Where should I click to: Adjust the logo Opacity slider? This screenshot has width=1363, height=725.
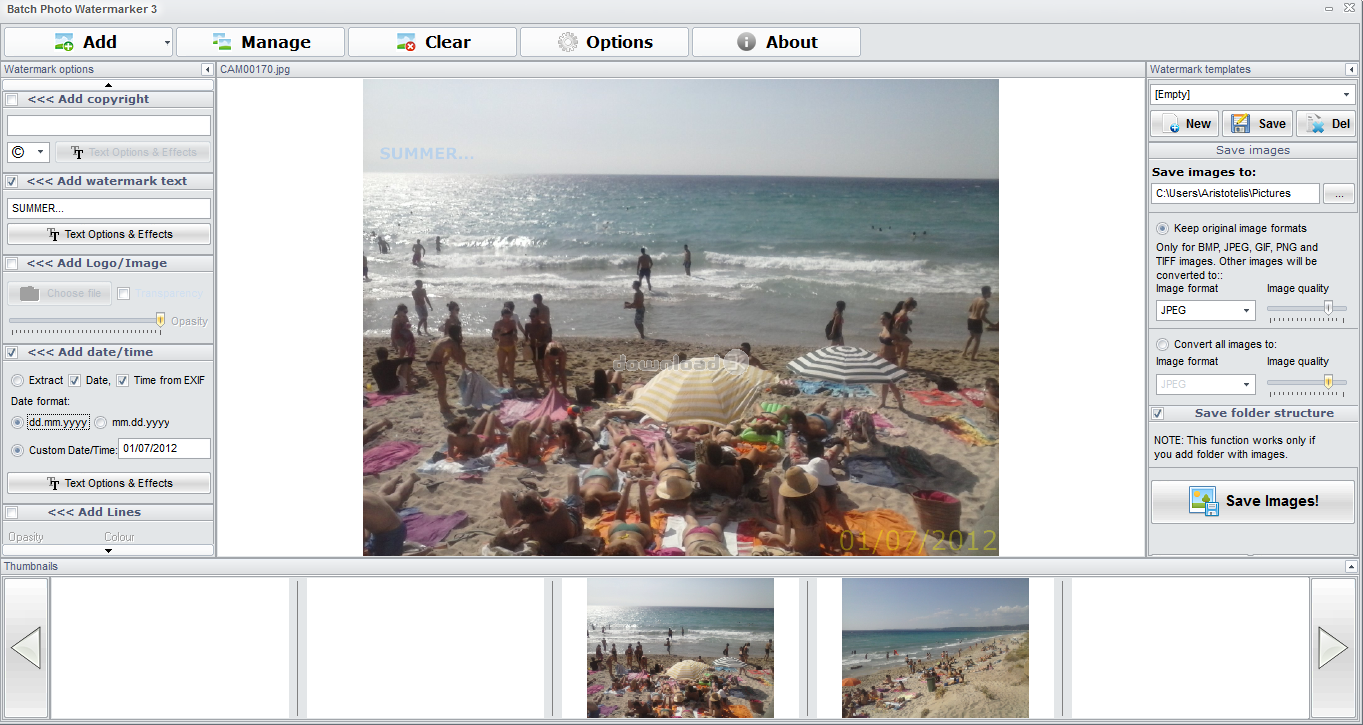[160, 320]
